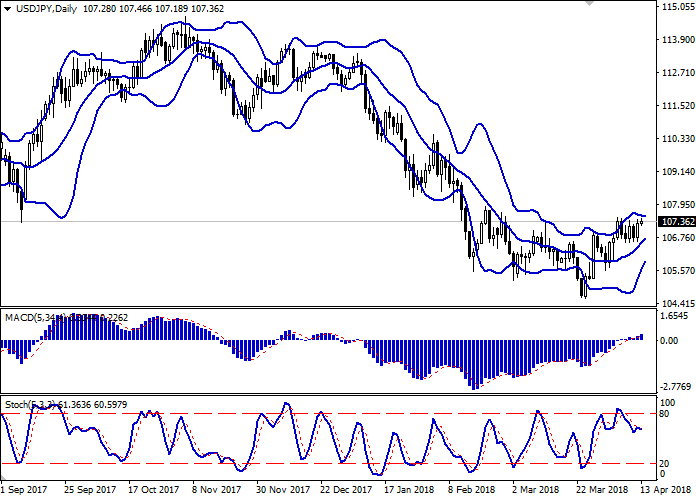The width and height of the screenshot is (696, 500).
Task: Select price level 115.055 on the scale
Action: point(678,7)
